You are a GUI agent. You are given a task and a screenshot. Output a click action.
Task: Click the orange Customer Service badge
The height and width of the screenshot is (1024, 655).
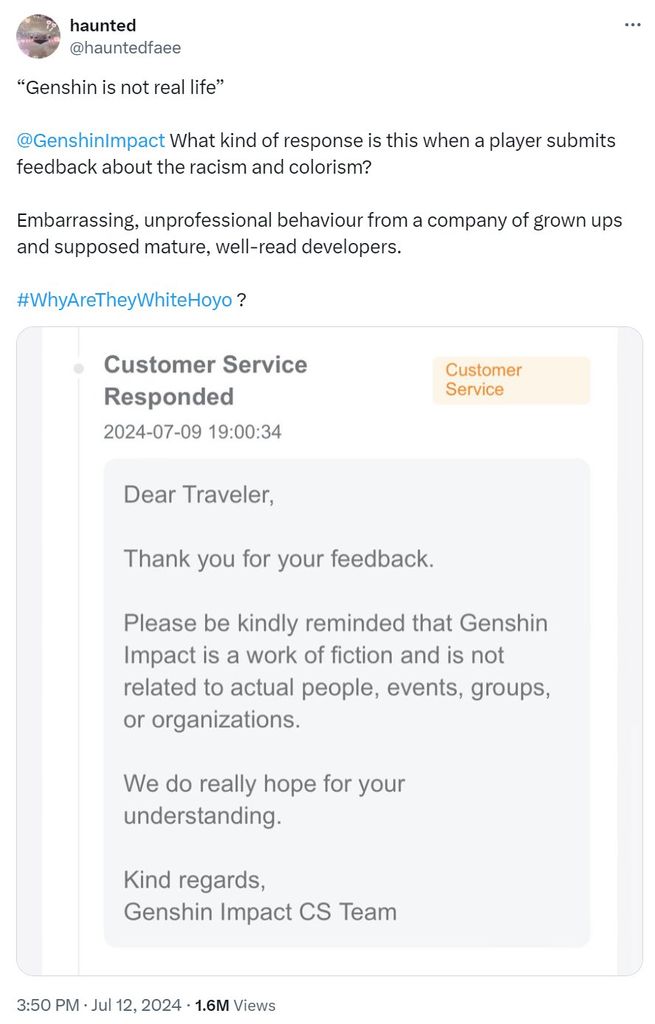(x=511, y=380)
